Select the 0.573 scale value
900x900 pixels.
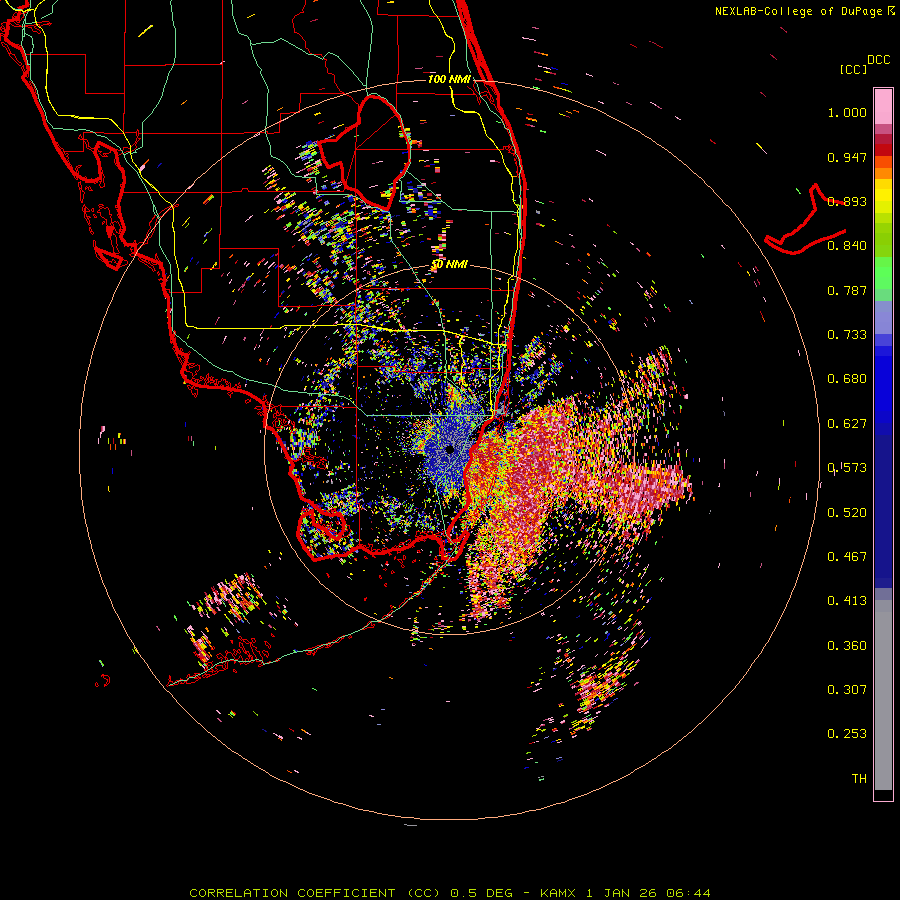(x=847, y=468)
